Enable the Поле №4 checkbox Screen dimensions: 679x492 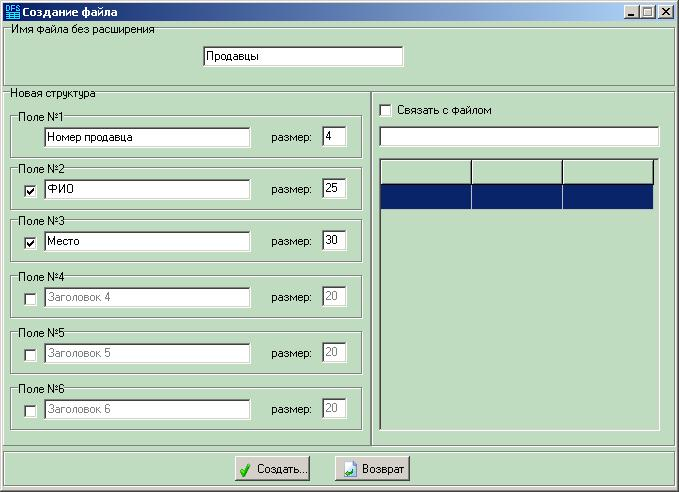click(30, 298)
